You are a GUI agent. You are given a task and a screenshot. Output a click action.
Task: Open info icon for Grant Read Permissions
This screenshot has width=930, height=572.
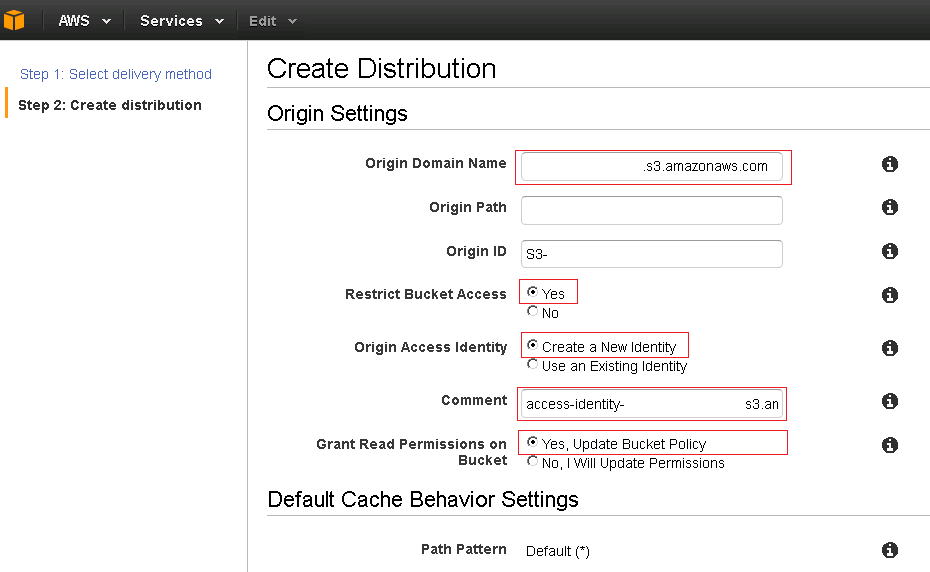pyautogui.click(x=889, y=445)
